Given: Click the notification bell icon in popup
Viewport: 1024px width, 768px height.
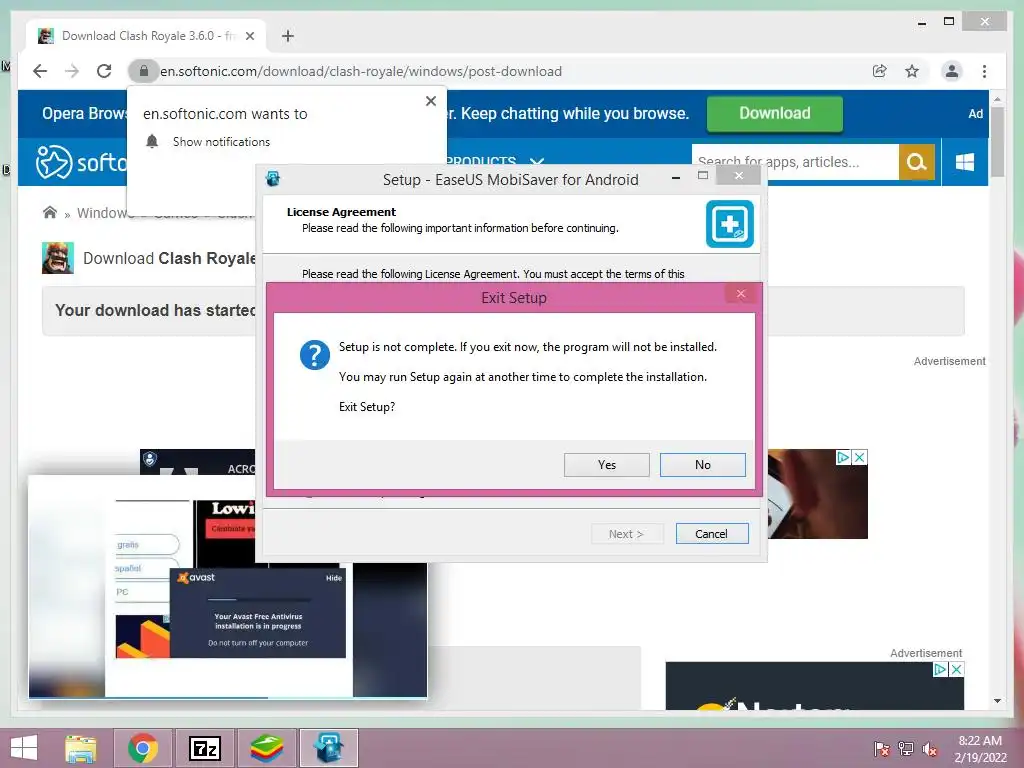Looking at the screenshot, I should coord(152,141).
